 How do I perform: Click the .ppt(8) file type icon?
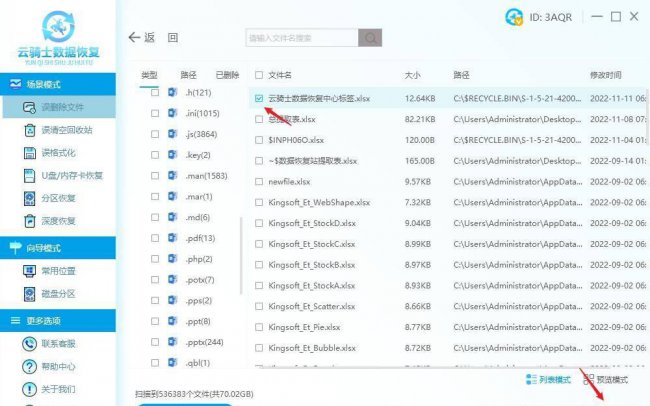pyautogui.click(x=172, y=321)
